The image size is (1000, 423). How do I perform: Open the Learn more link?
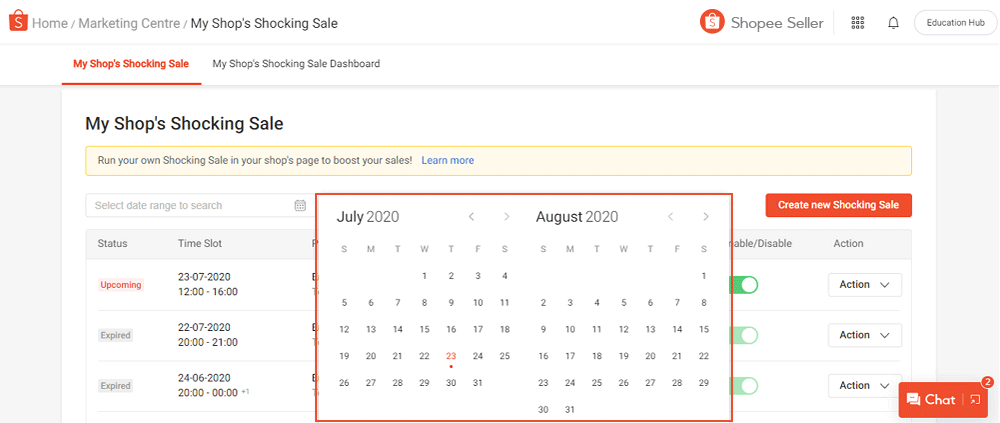tap(447, 160)
